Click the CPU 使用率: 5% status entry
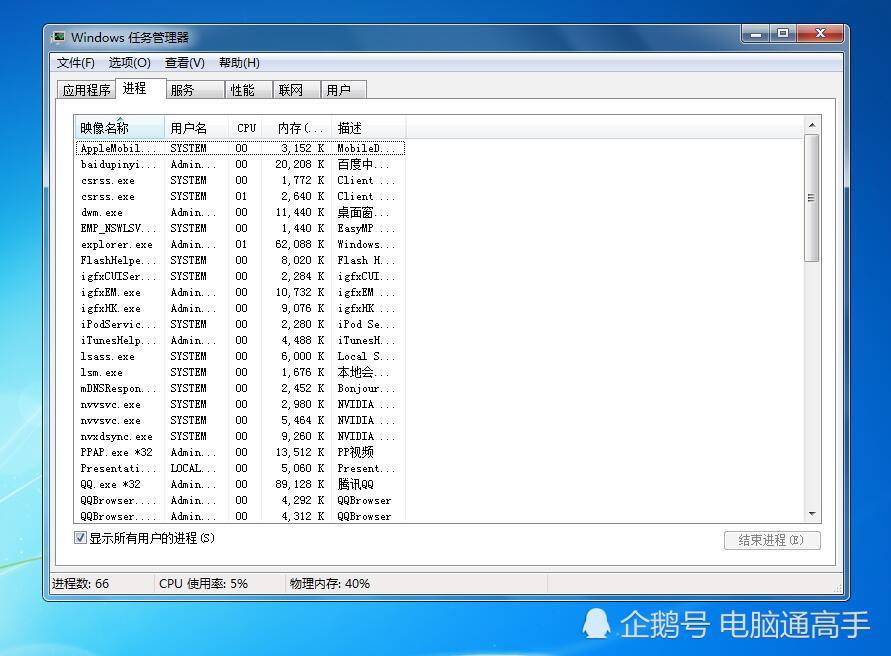 tap(203, 583)
